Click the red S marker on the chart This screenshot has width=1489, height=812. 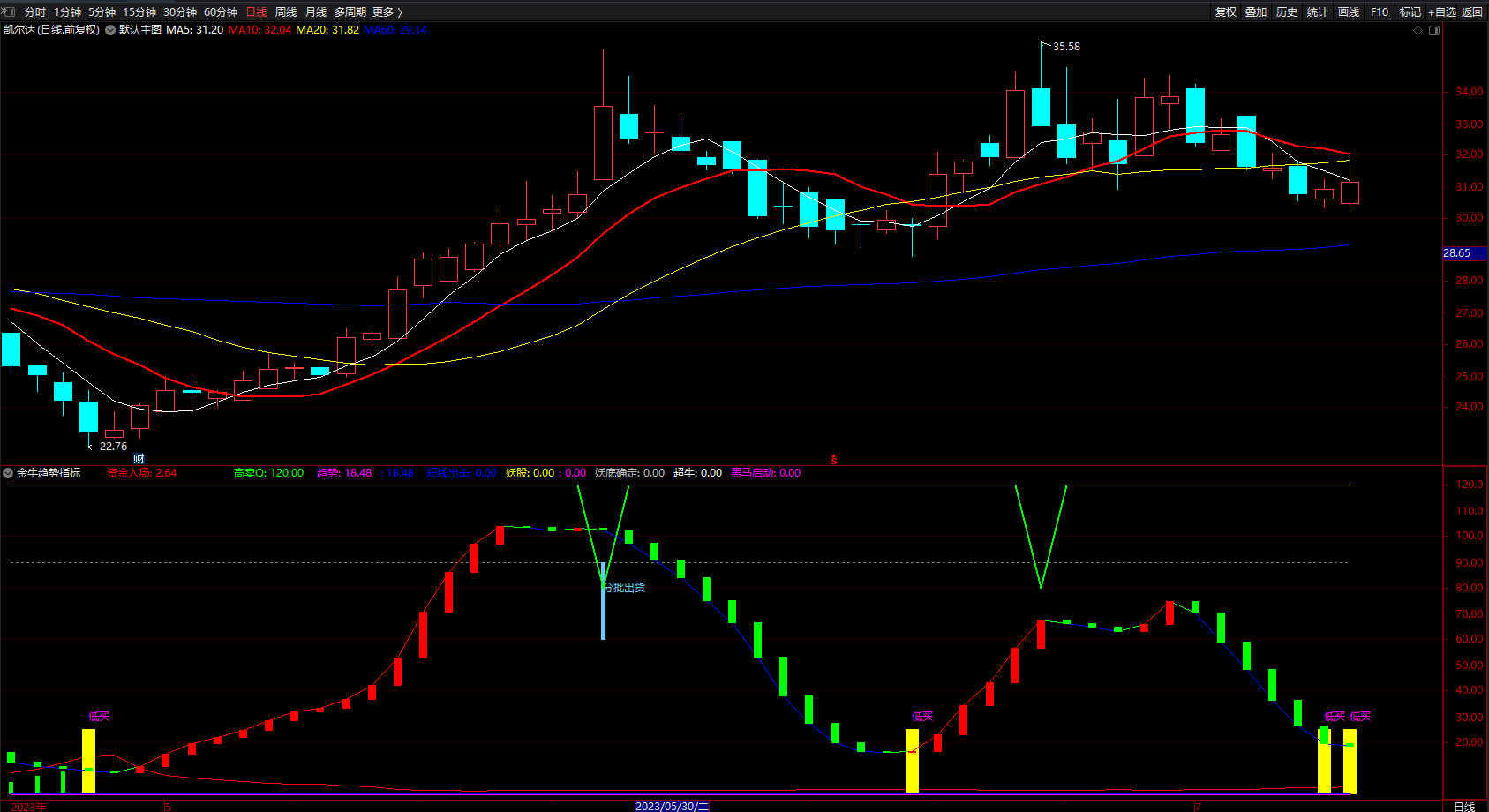[x=833, y=460]
